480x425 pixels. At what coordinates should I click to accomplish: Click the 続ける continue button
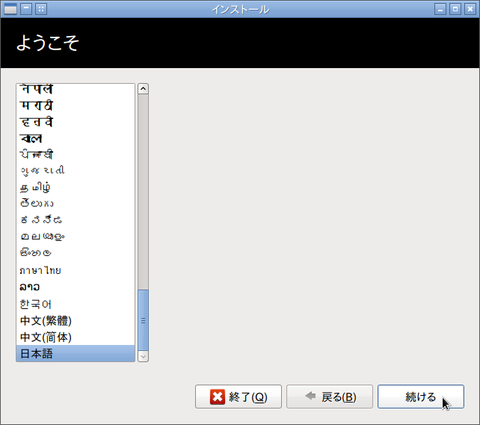click(x=421, y=396)
